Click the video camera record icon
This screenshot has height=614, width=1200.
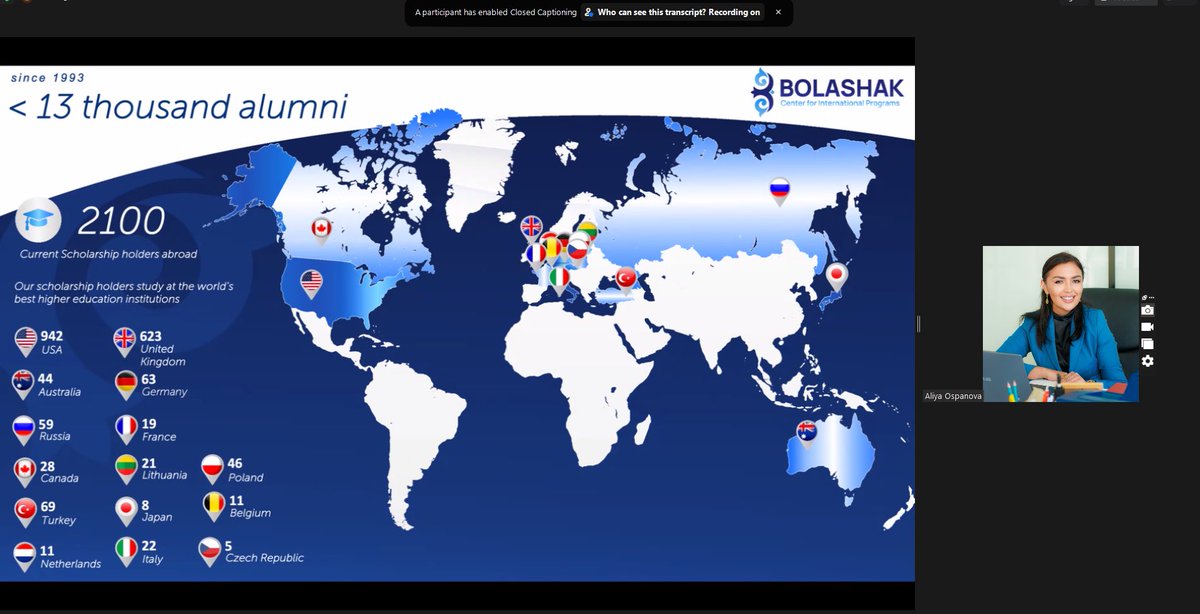click(1147, 327)
